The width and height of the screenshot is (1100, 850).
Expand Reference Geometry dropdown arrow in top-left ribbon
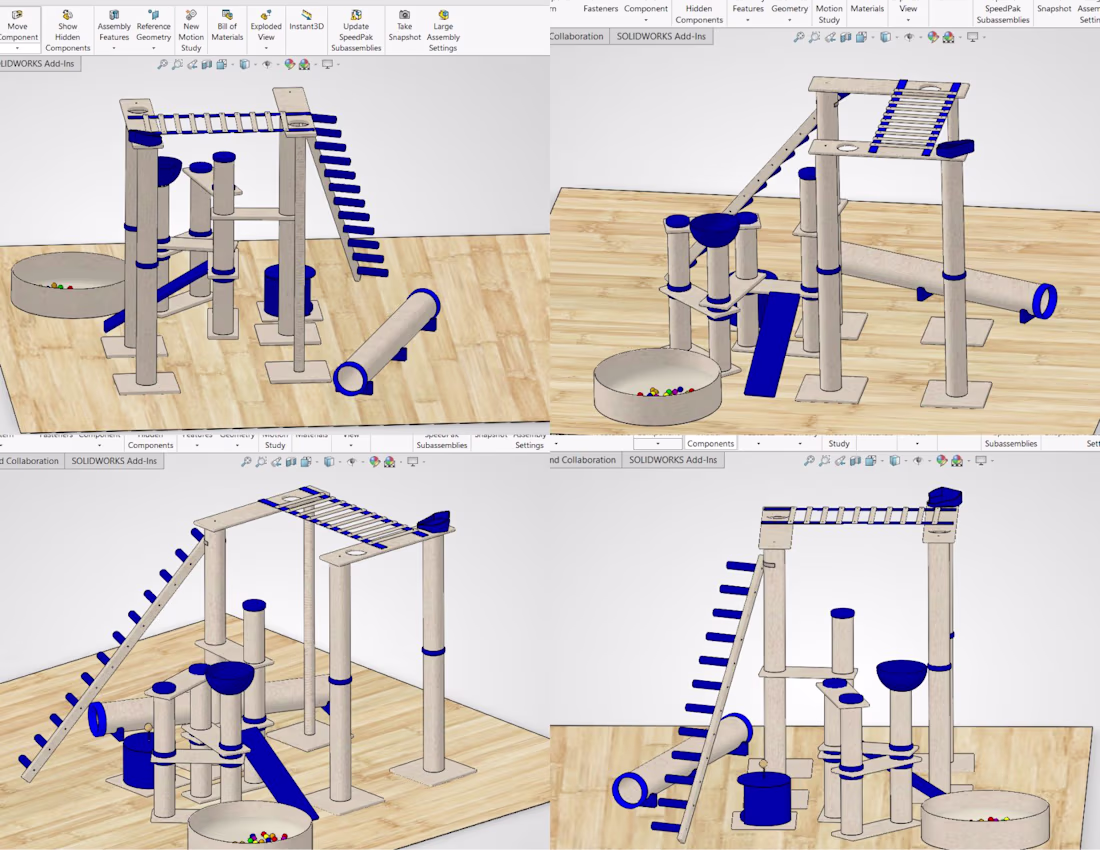tap(154, 48)
